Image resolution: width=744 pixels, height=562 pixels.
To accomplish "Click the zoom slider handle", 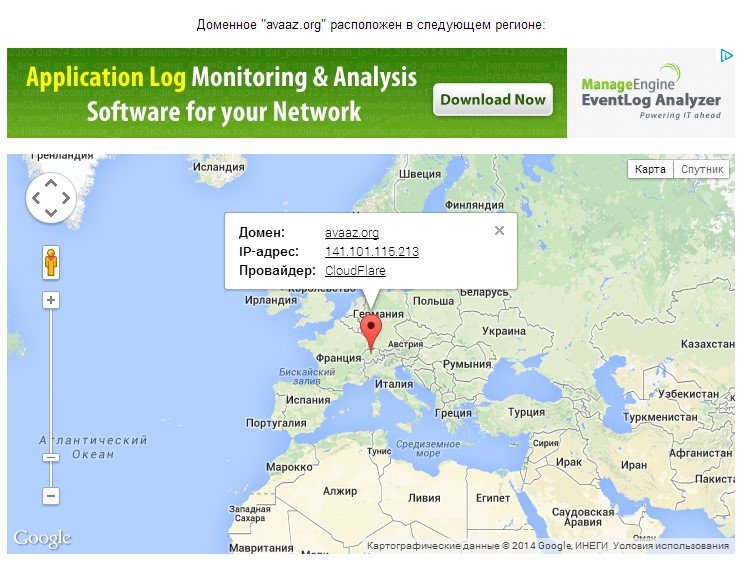I will click(x=51, y=457).
